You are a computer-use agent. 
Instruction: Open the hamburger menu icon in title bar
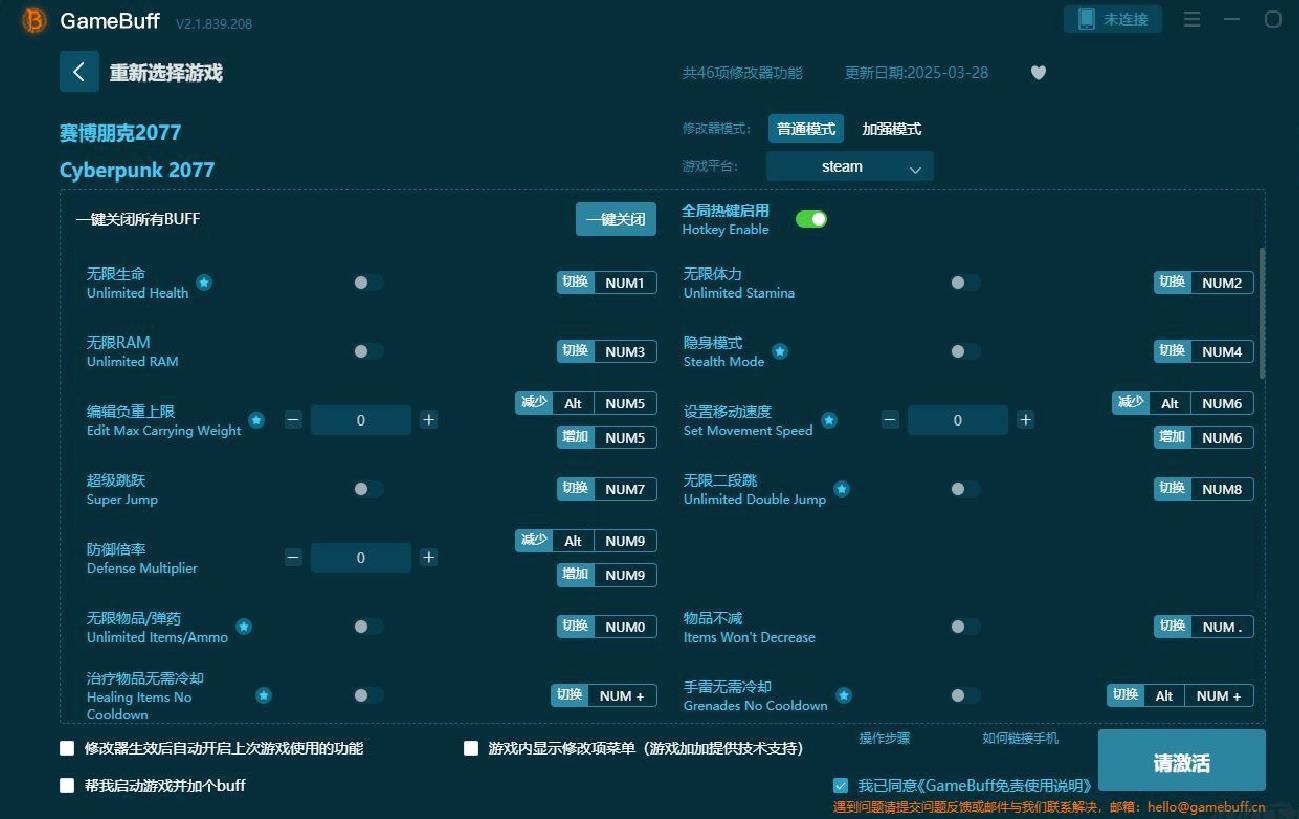[1192, 19]
